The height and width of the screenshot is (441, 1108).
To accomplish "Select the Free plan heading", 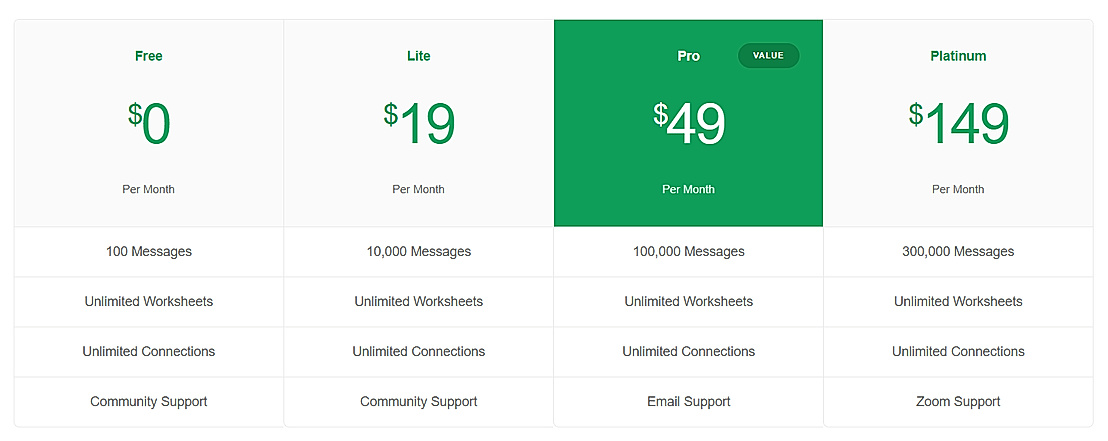I will (x=149, y=56).
